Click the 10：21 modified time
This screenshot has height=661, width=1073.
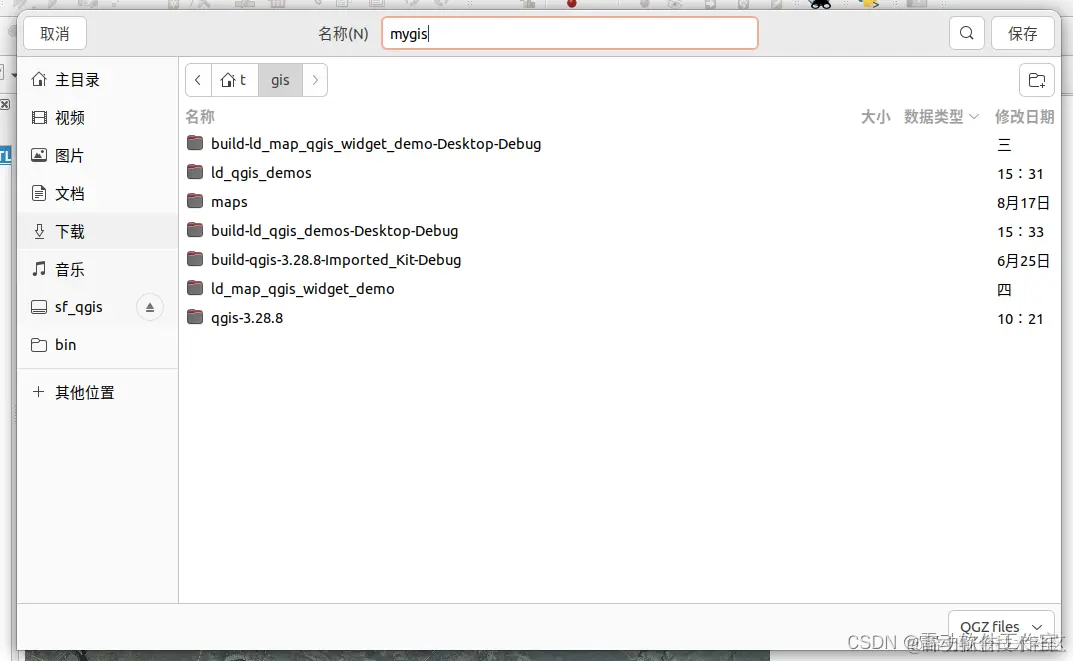(1020, 319)
